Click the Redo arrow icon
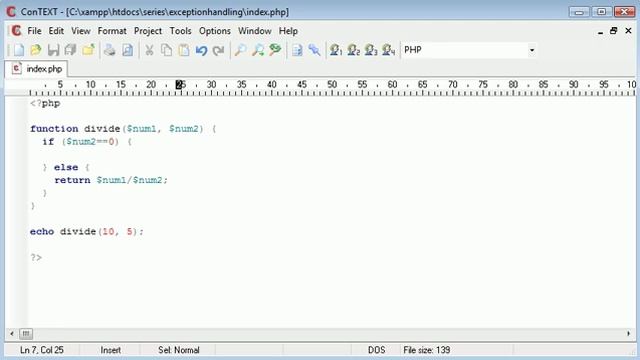The image size is (640, 360). click(219, 50)
